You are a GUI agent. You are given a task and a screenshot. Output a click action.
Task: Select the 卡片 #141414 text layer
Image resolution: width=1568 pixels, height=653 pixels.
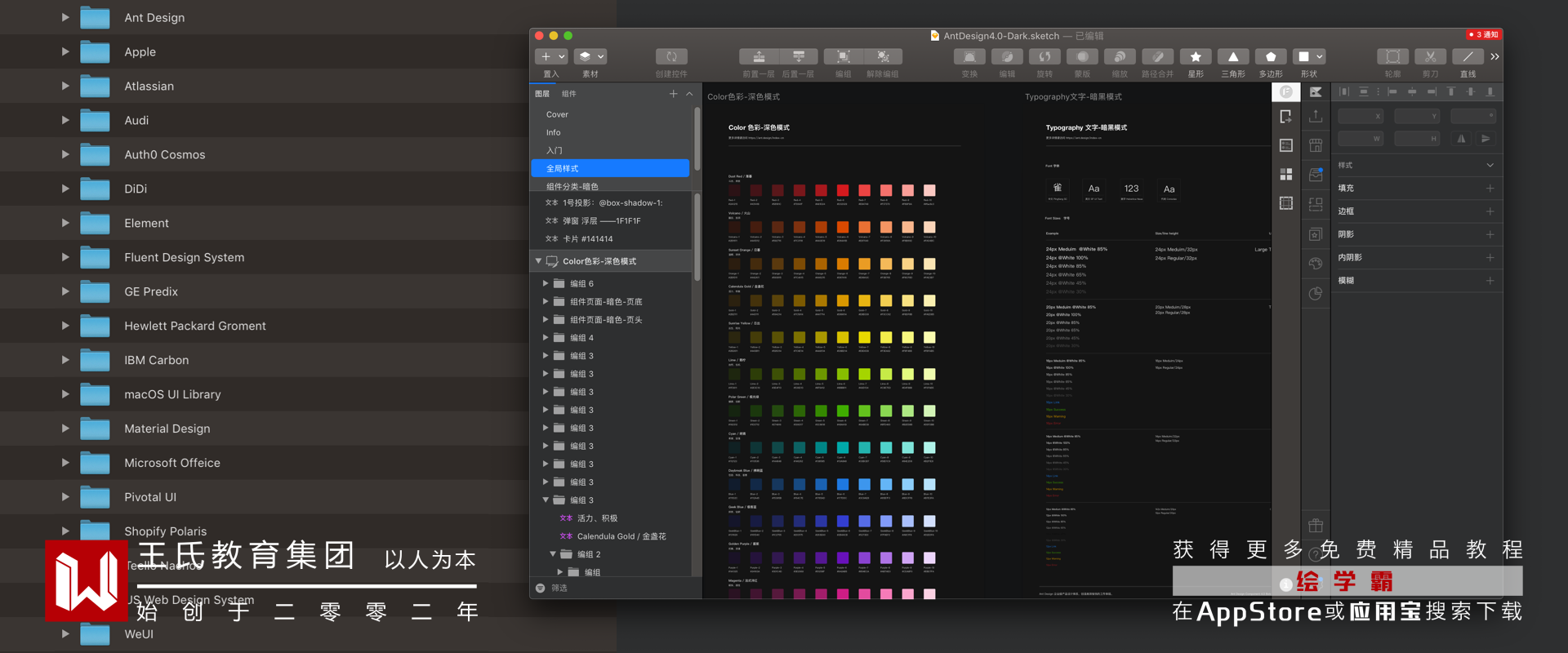click(x=610, y=239)
